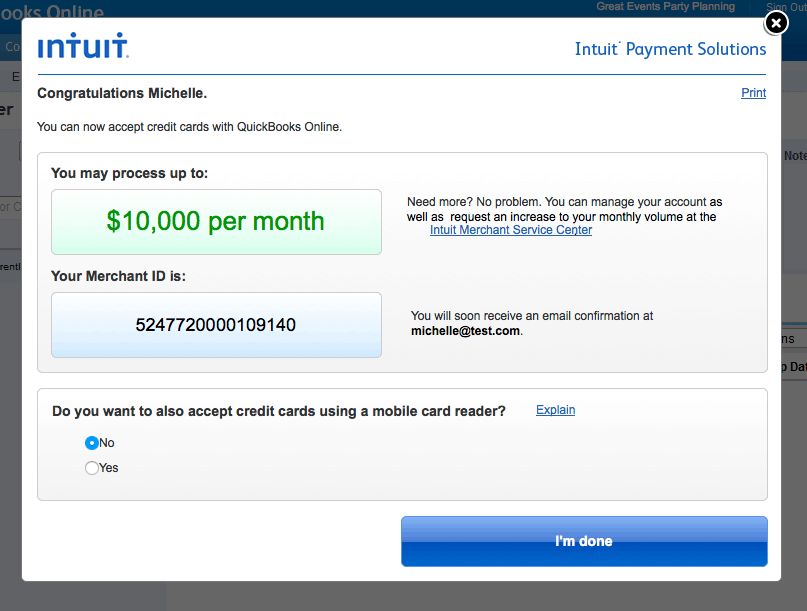
Task: Click the Sign Out link in background page
Action: click(786, 7)
